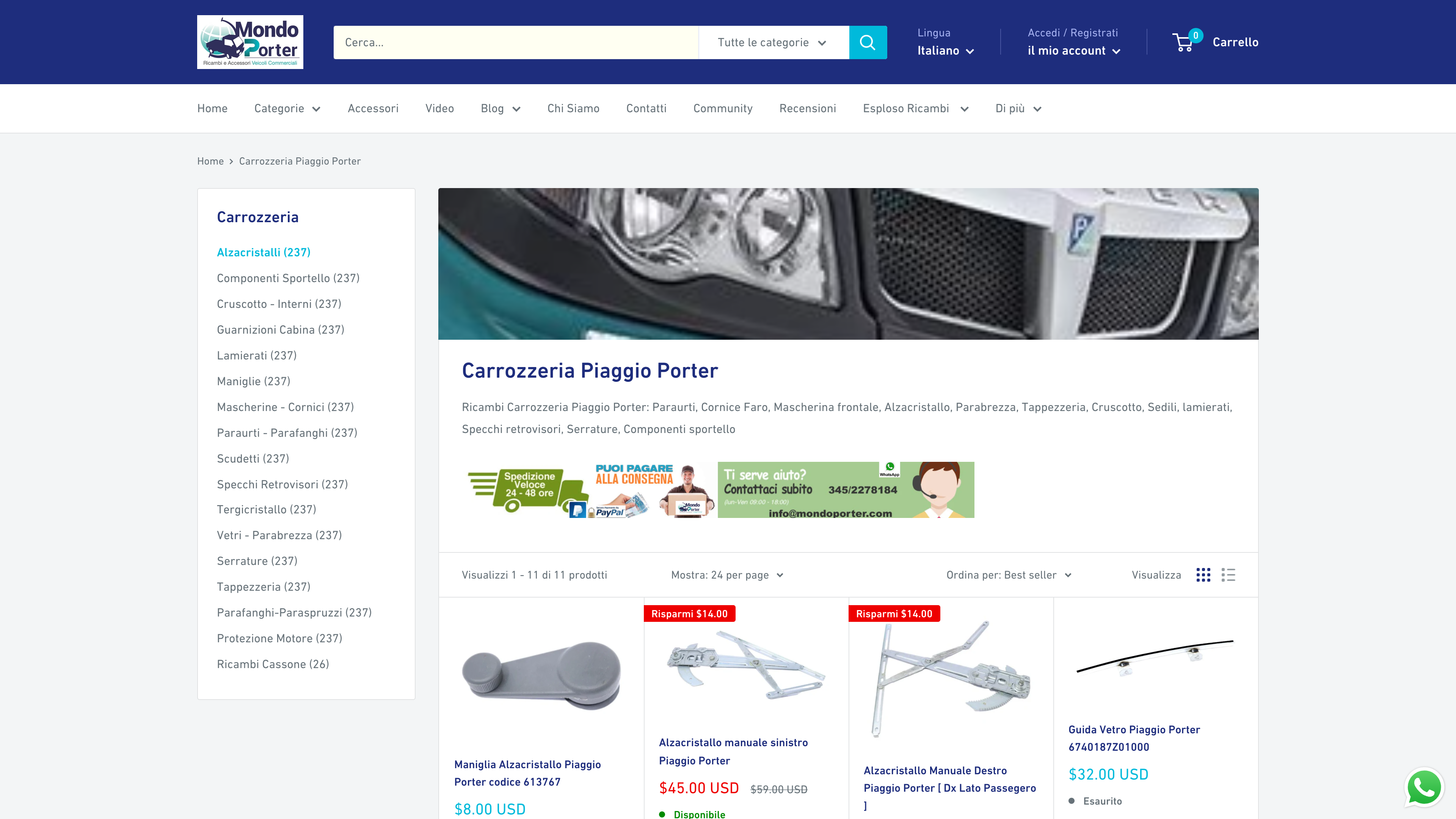The image size is (1456, 819).
Task: Click the WhatsApp help contact banner
Action: (846, 490)
